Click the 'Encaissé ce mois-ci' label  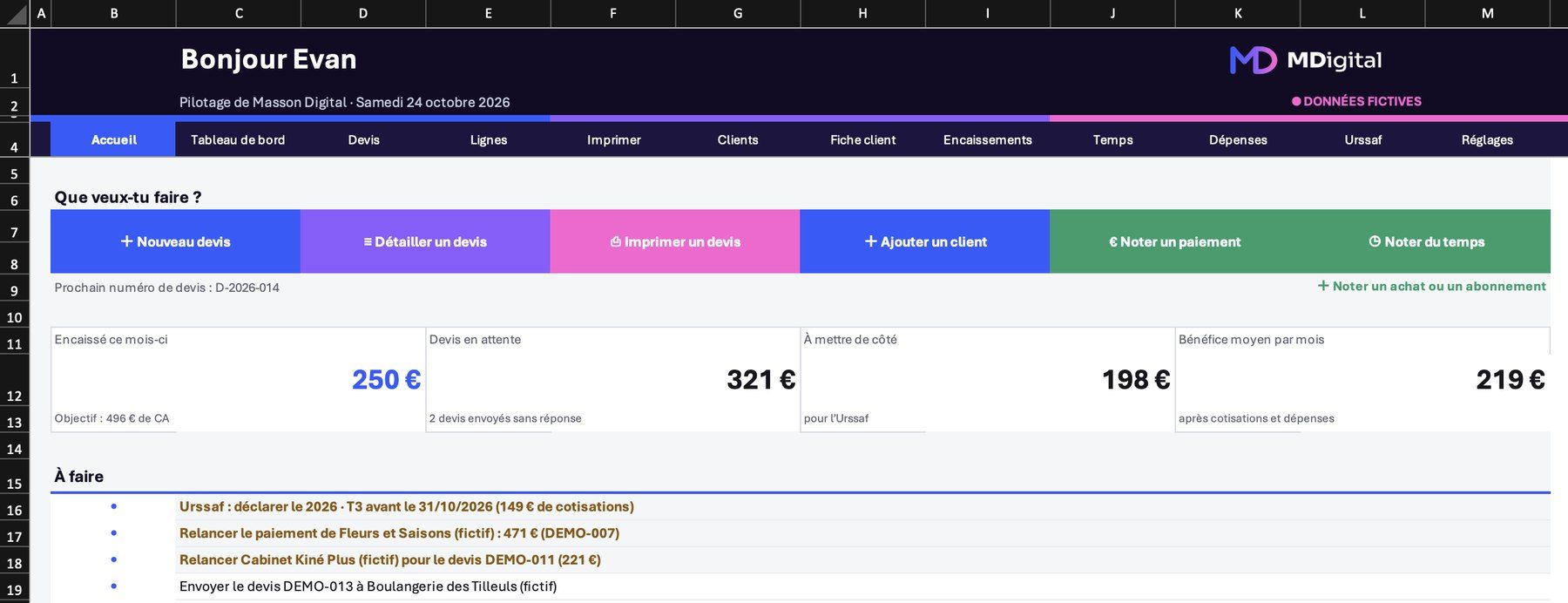click(x=111, y=340)
